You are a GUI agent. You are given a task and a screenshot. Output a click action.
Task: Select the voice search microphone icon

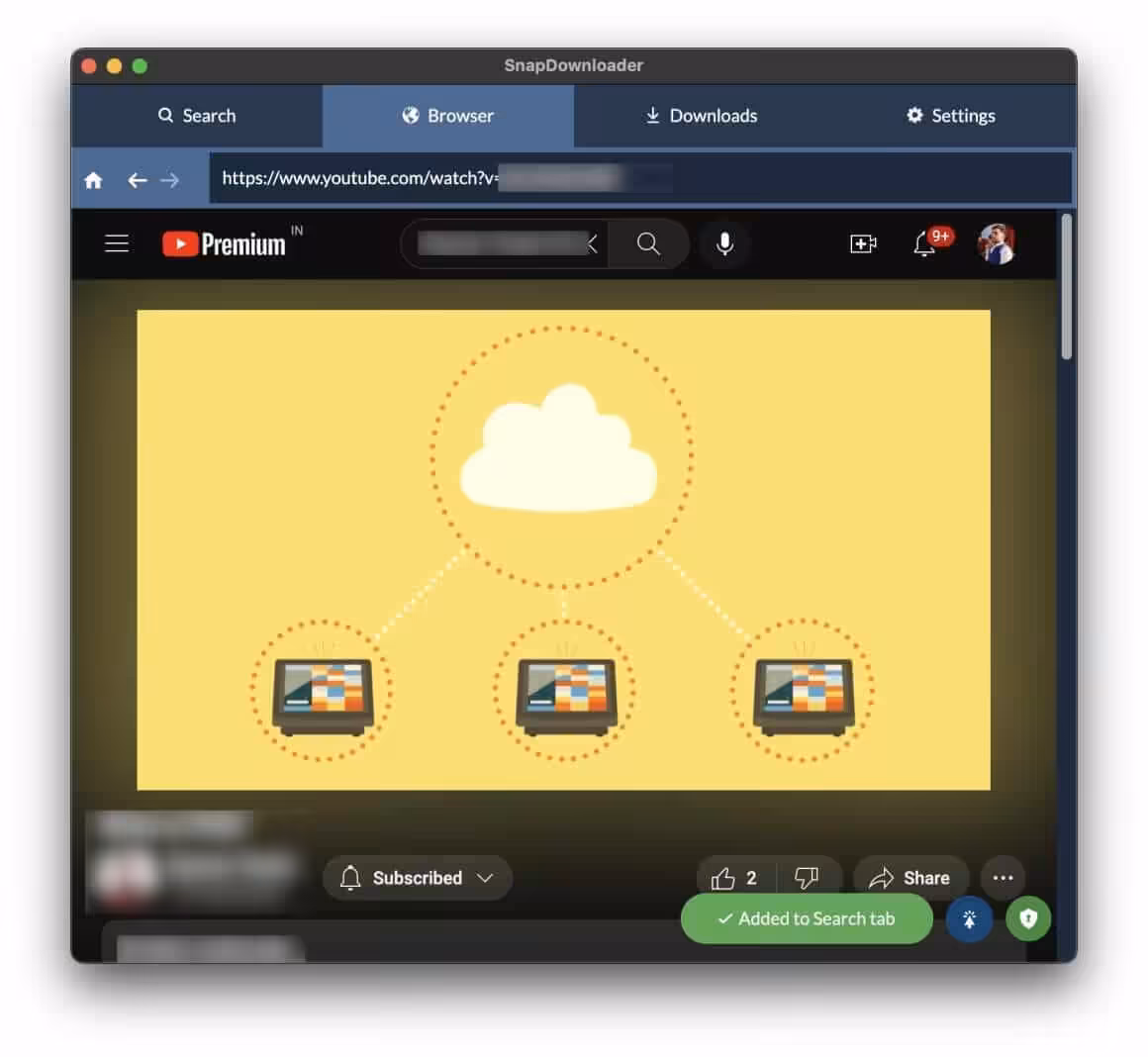tap(725, 243)
